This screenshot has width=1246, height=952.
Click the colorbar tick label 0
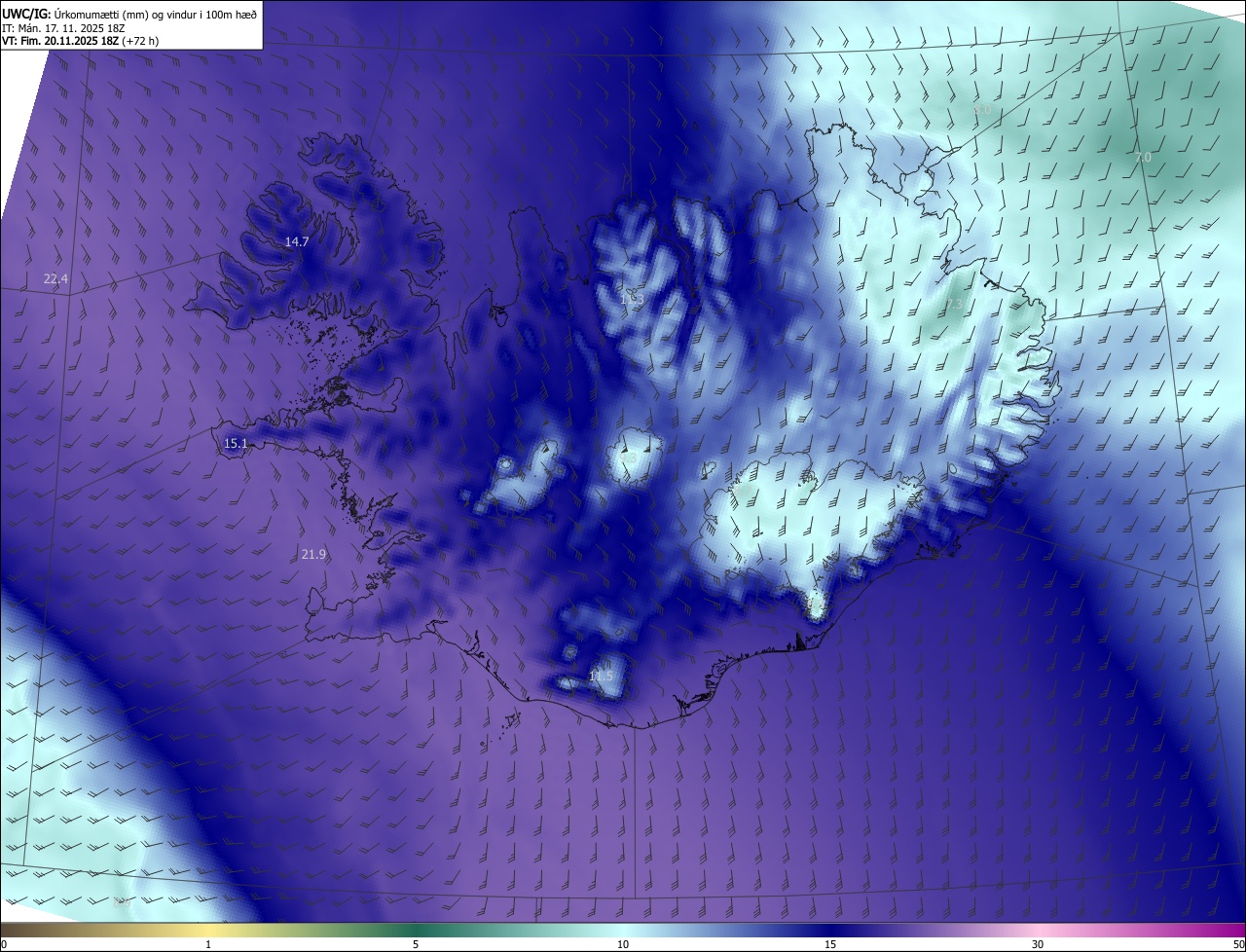[x=4, y=944]
